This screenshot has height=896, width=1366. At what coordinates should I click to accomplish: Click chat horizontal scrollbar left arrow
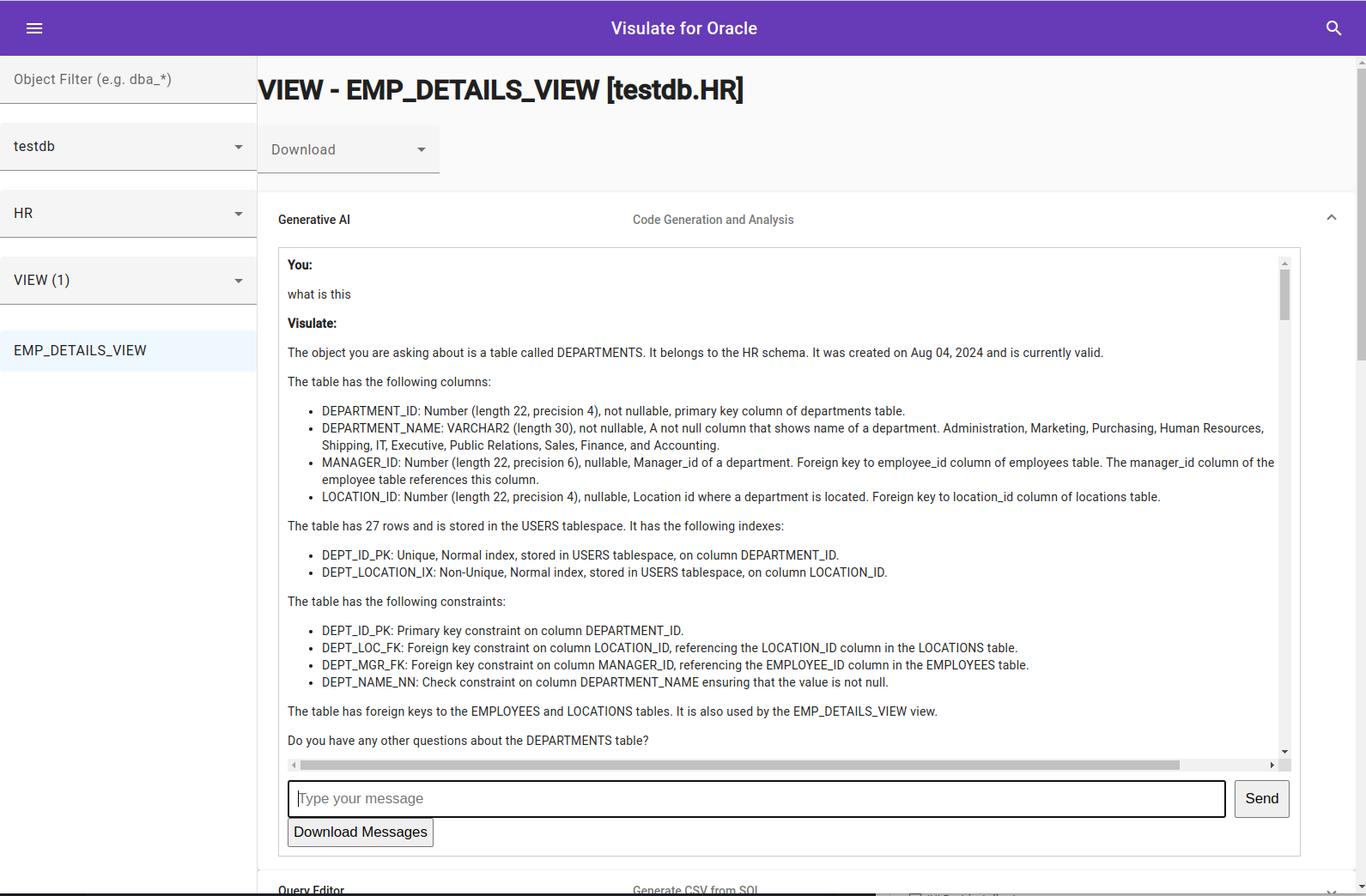[294, 765]
